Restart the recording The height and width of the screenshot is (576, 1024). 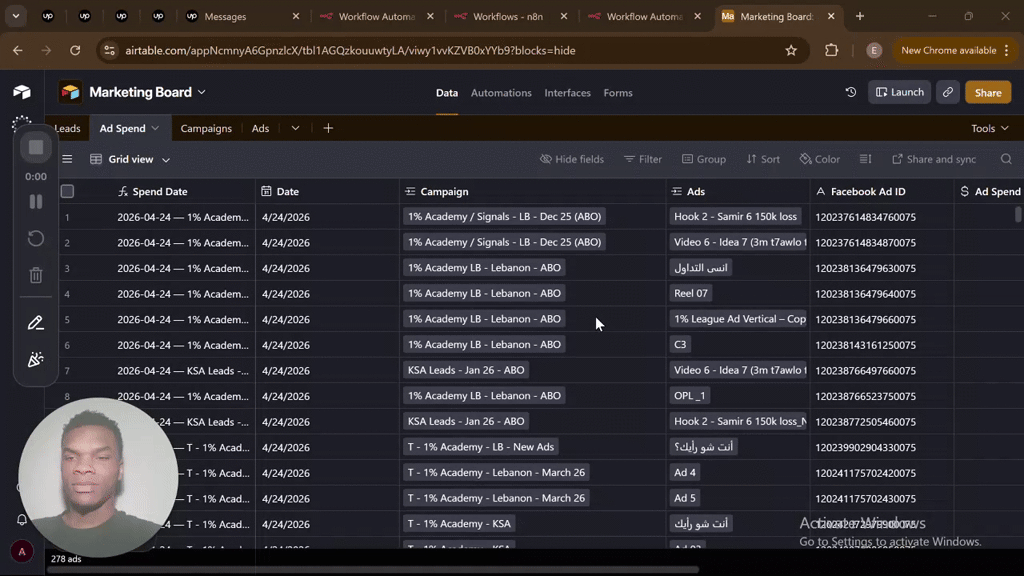pyautogui.click(x=36, y=238)
